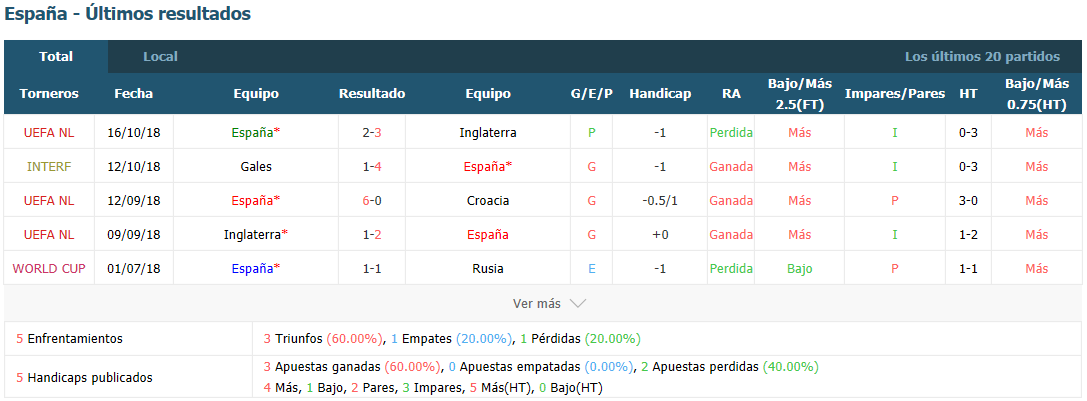Open the 1-4 result for Gales vs España
This screenshot has height=401, width=1087.
click(372, 167)
